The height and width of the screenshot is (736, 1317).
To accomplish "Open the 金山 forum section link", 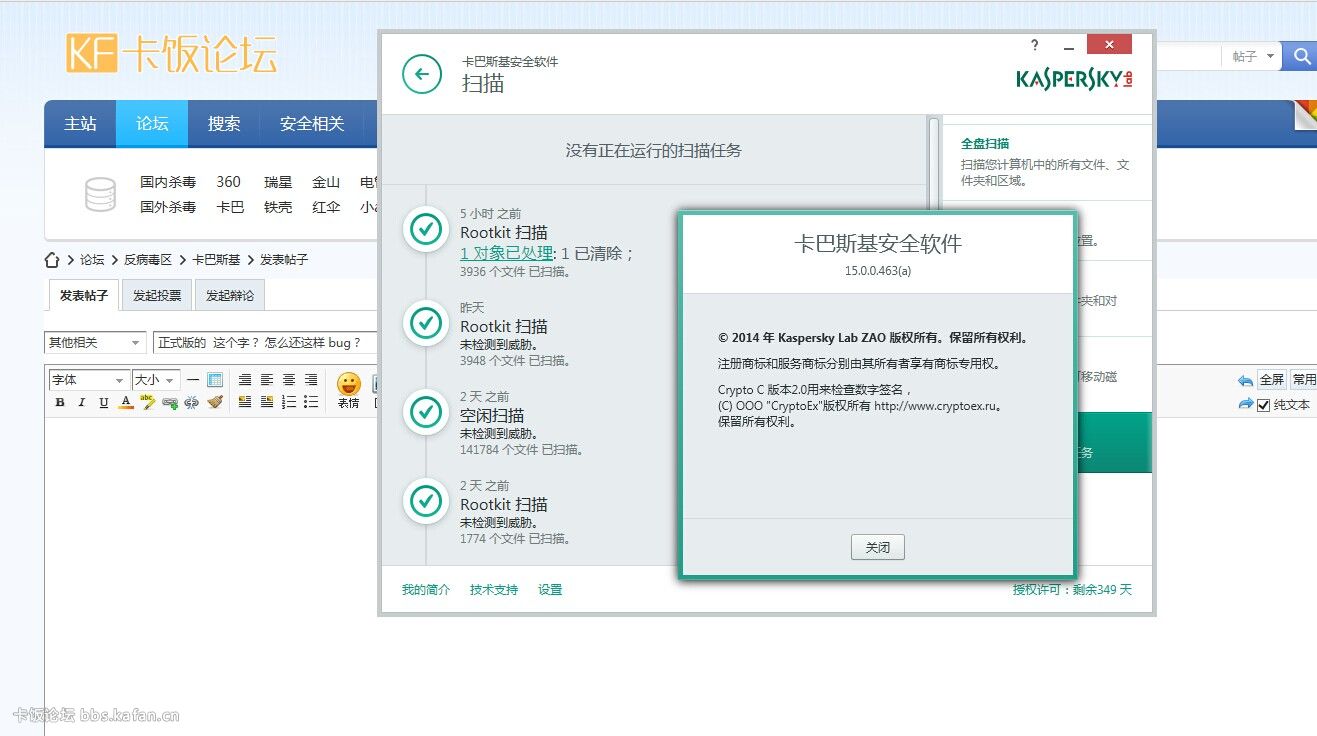I will coord(326,182).
